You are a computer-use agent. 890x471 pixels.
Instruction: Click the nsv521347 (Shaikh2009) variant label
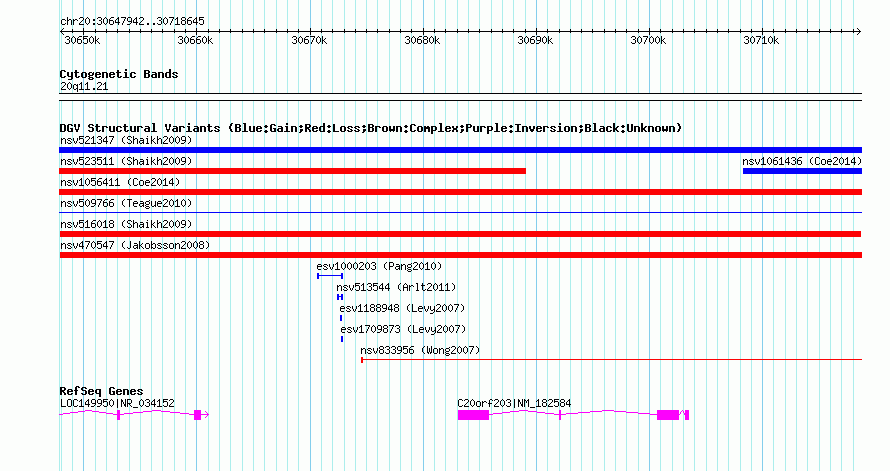126,140
